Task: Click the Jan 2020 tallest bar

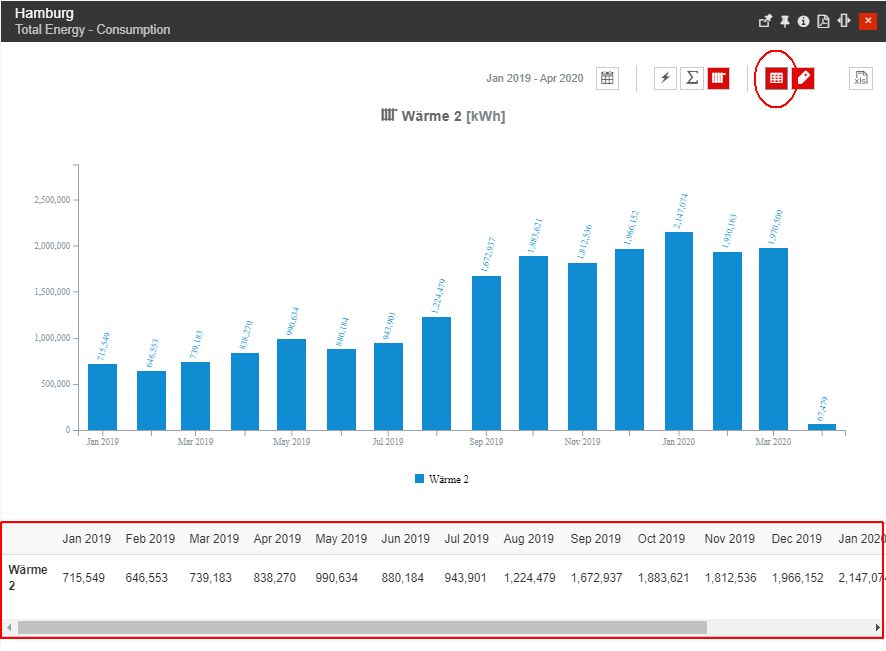Action: coord(679,330)
